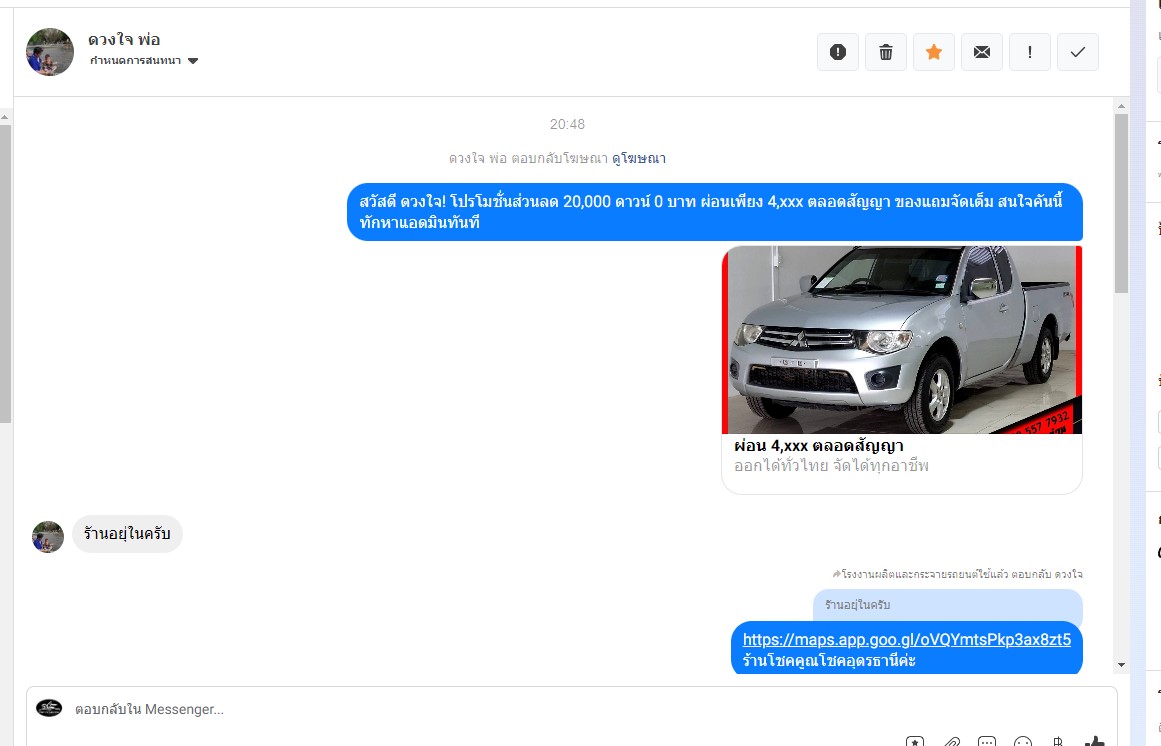
Task: Select the blue promo message starting สวัสดี ดวงใจ
Action: [x=715, y=212]
